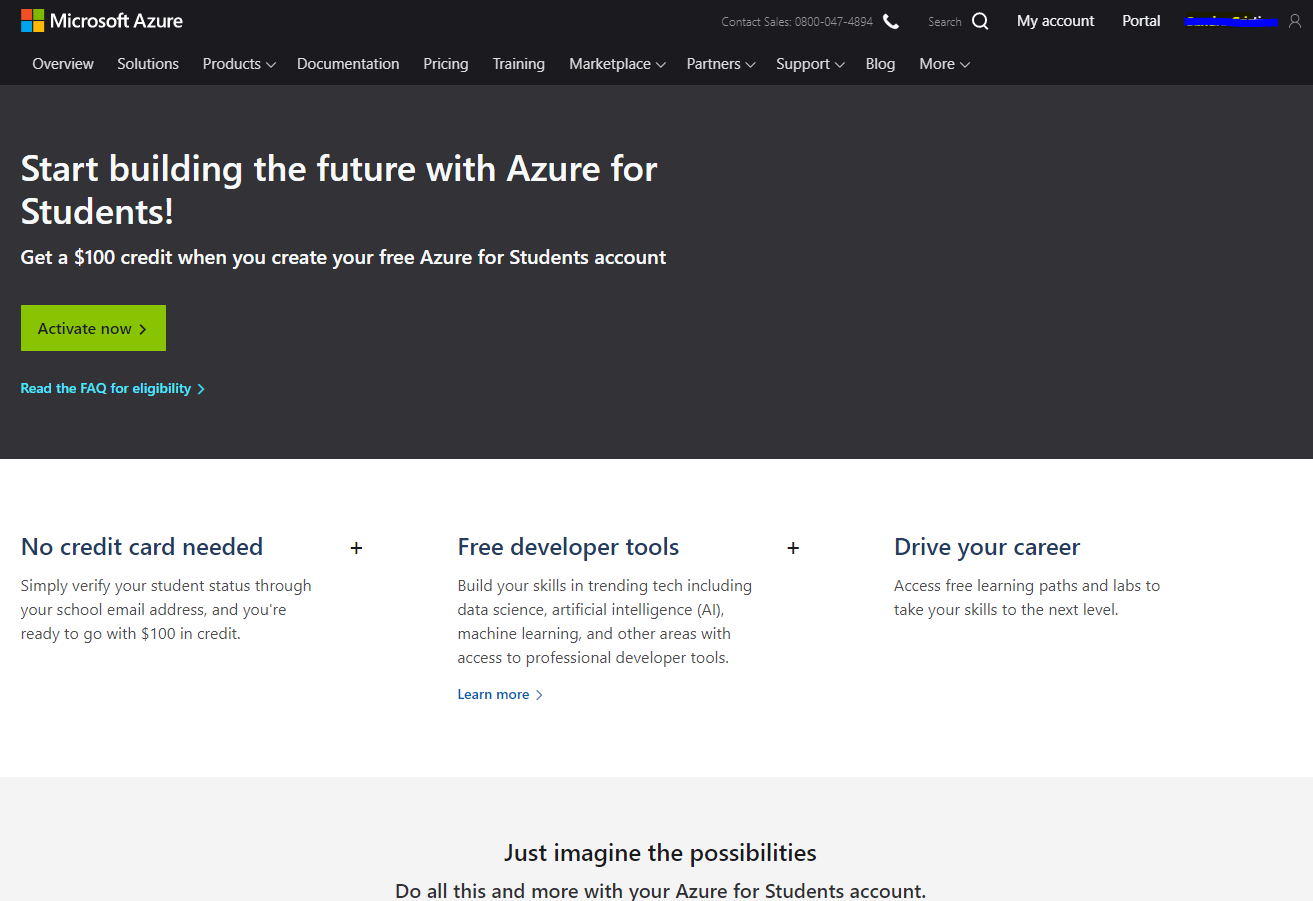Screen dimensions: 1313x901
Task: Click the Learn more link
Action: click(500, 694)
